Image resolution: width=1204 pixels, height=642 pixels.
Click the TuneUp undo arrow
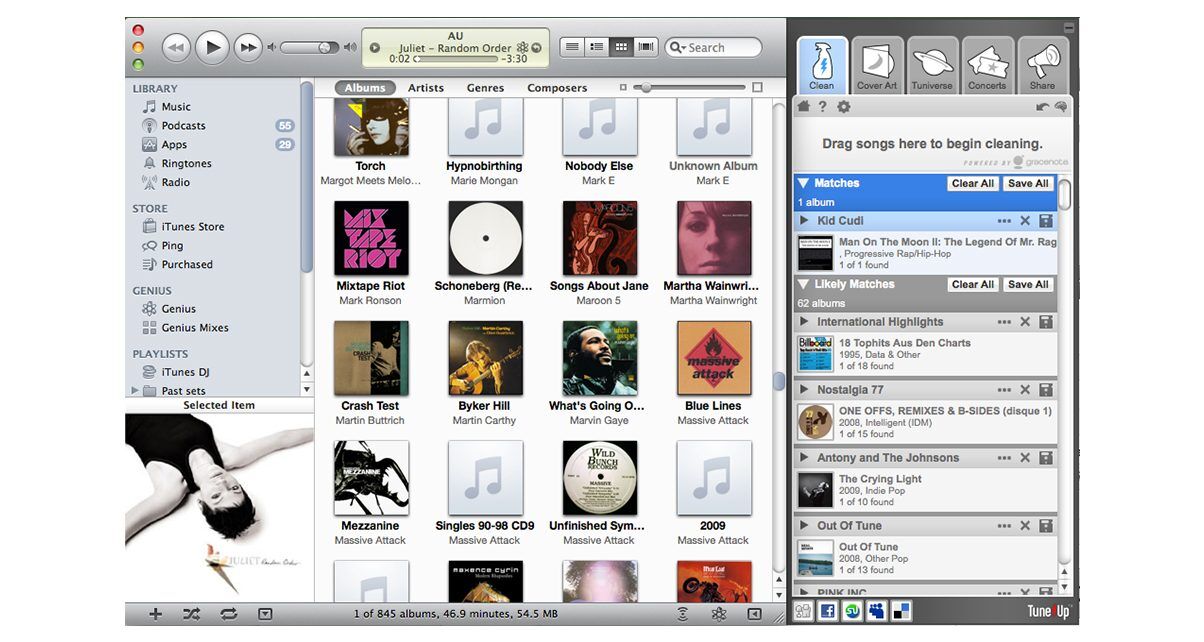1042,107
